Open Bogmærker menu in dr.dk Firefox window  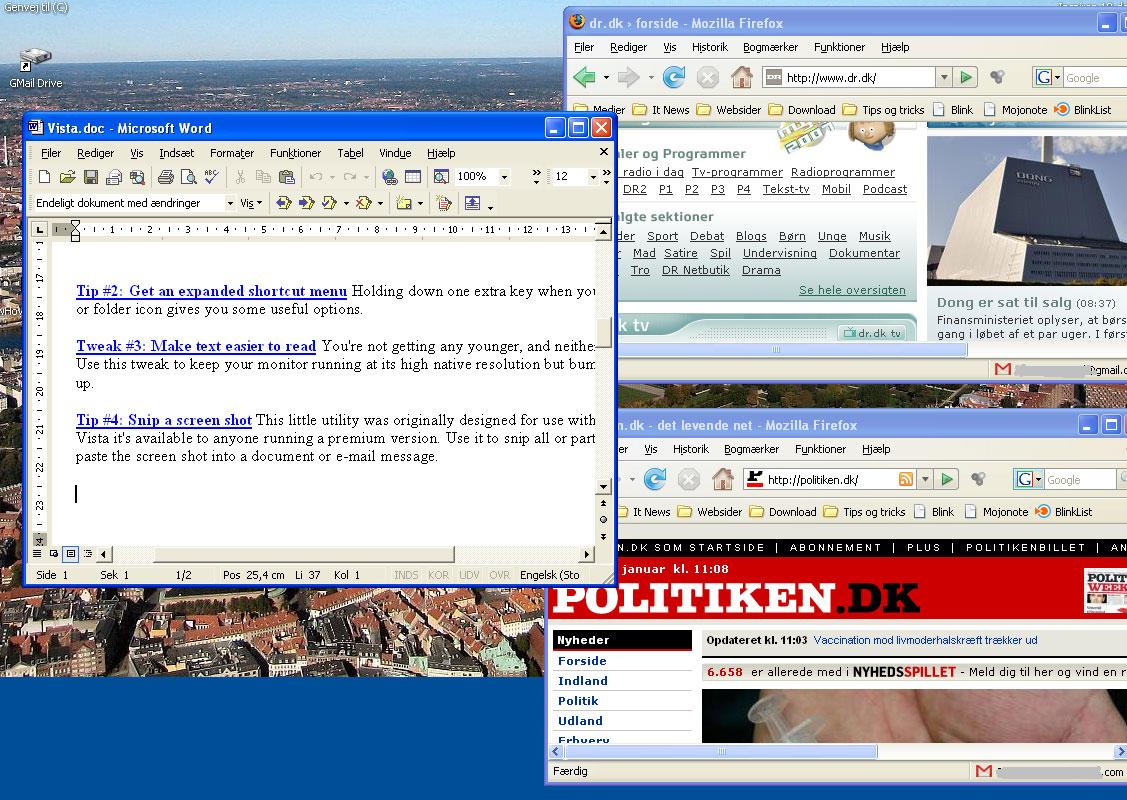click(x=770, y=47)
